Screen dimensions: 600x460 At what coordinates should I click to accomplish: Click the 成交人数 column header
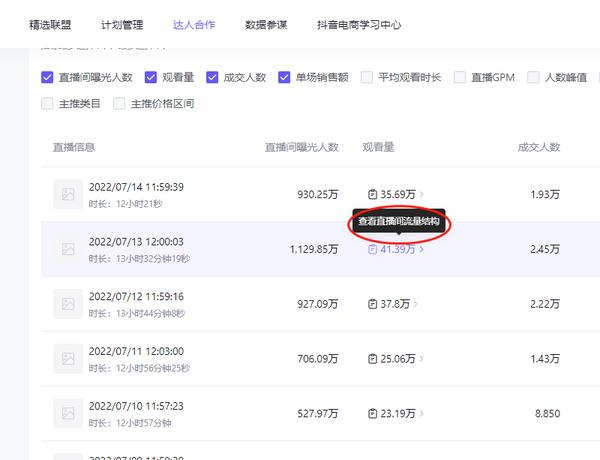[539, 147]
